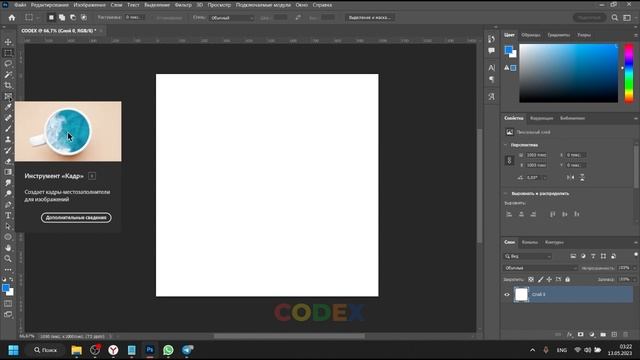Click foreground color swatch in Color panel
The width and height of the screenshot is (640, 360).
pos(508,50)
